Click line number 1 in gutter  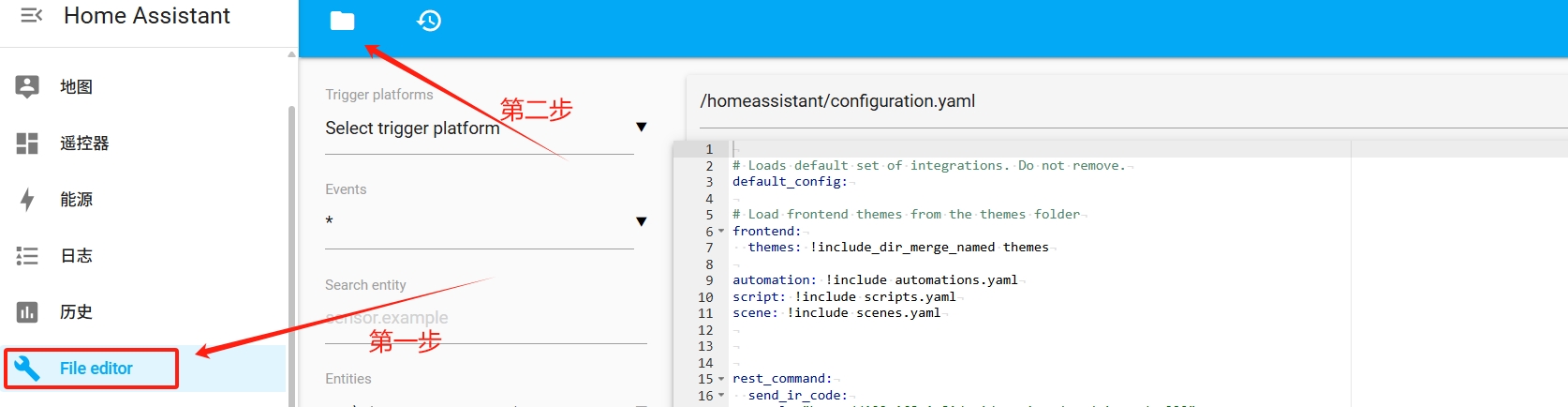709,149
